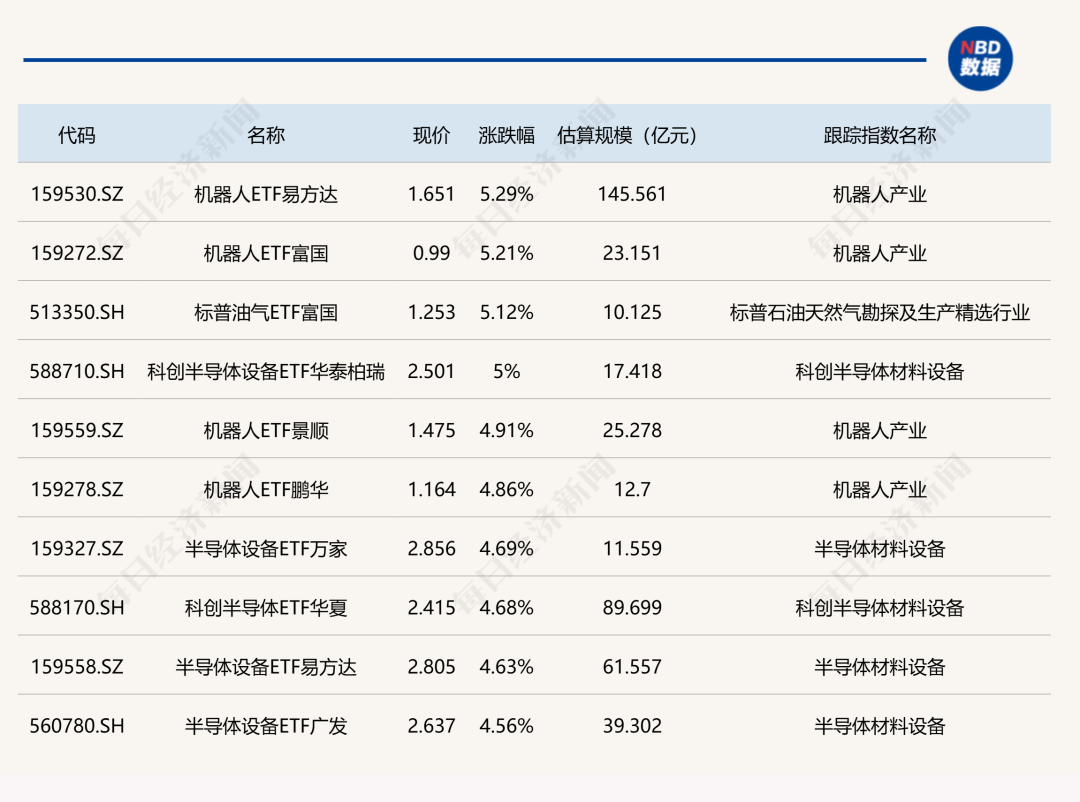Click scale value 89.699
The height and width of the screenshot is (802, 1080).
pyautogui.click(x=632, y=608)
